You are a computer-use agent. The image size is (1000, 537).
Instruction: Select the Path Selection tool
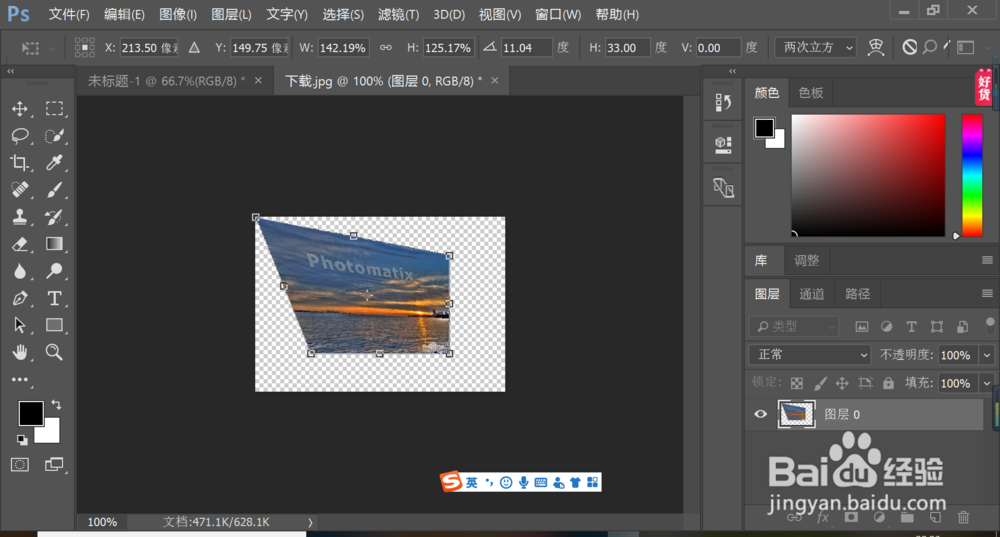[x=20, y=325]
